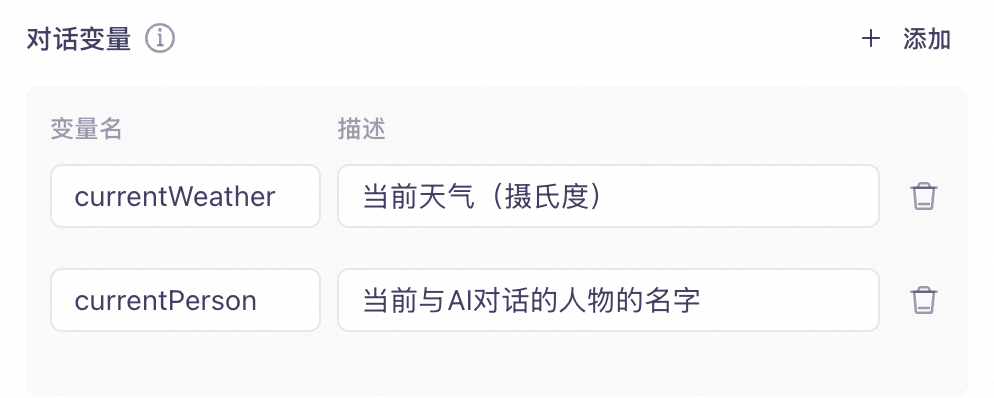Open the 对话变量 info tooltip icon

(160, 39)
